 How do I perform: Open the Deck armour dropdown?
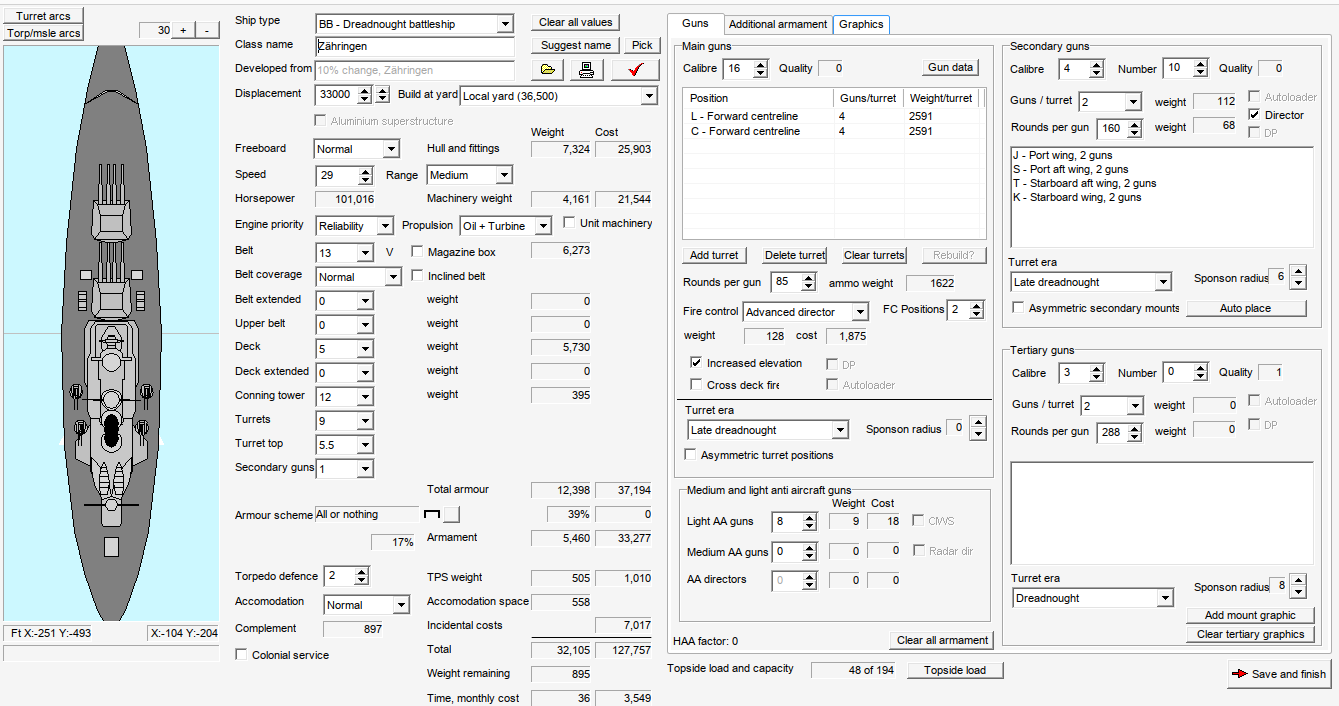point(365,348)
